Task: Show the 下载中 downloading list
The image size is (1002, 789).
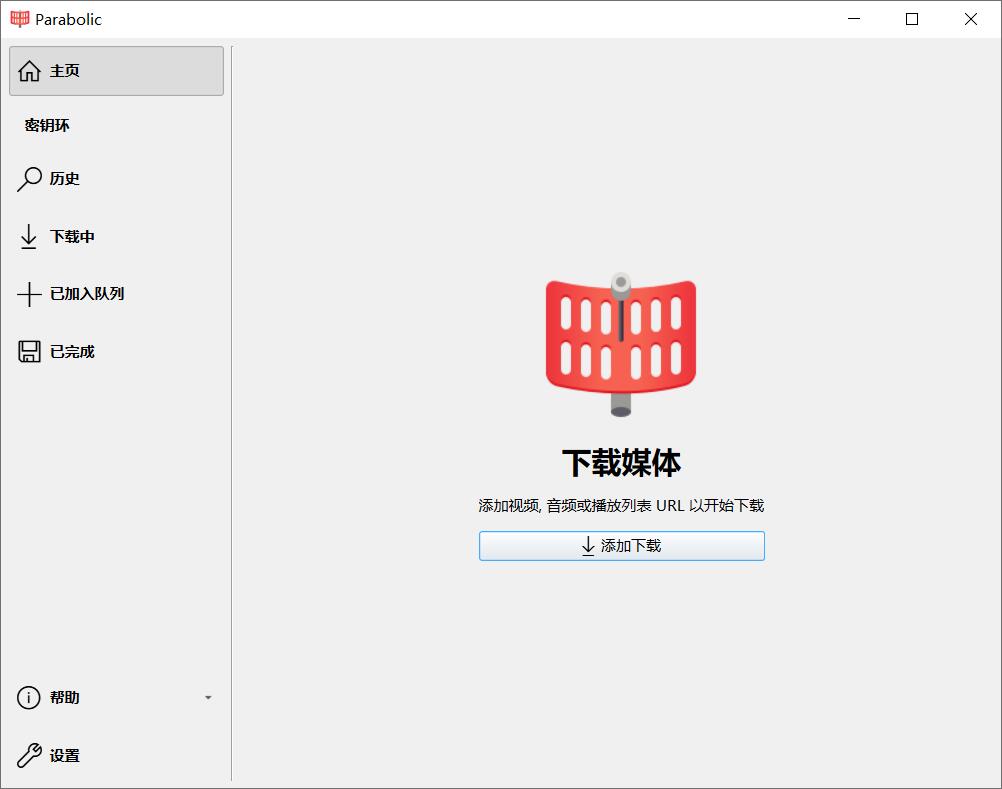Action: click(116, 236)
